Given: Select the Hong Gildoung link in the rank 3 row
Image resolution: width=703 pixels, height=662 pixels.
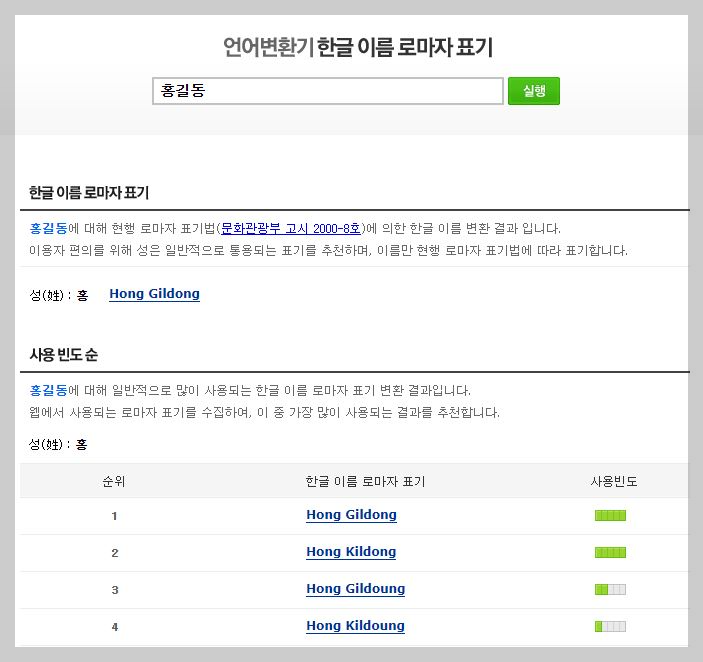Looking at the screenshot, I should point(356,589).
